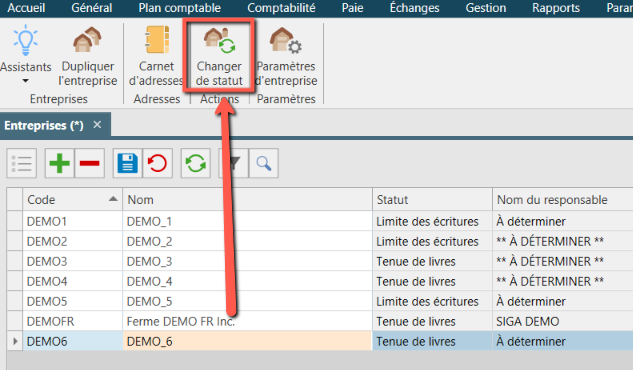Refresh the list with green arrows
The width and height of the screenshot is (633, 370).
tap(196, 163)
